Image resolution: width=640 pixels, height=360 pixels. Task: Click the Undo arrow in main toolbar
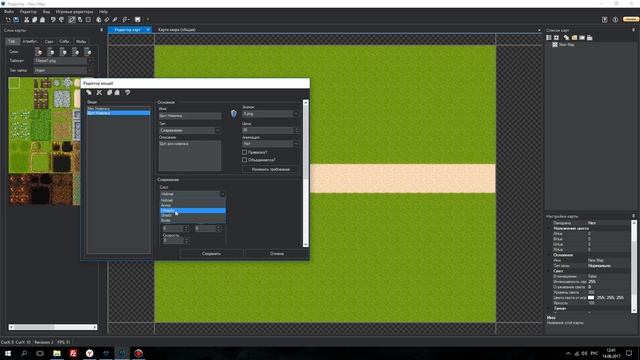(53, 20)
